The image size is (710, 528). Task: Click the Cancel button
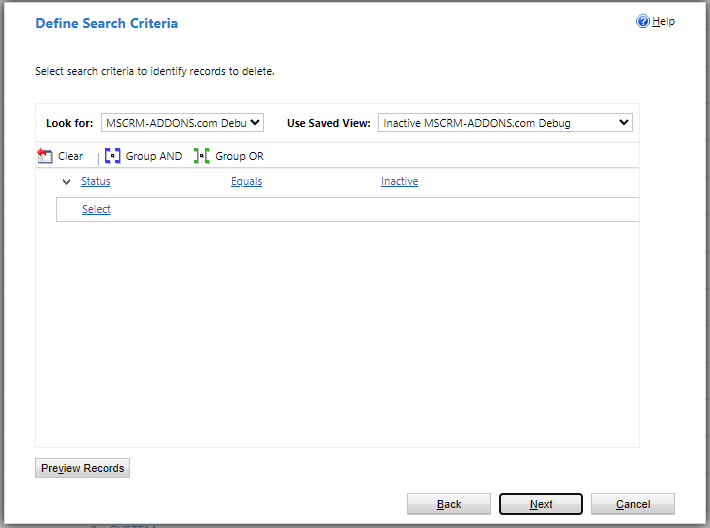tap(633, 504)
